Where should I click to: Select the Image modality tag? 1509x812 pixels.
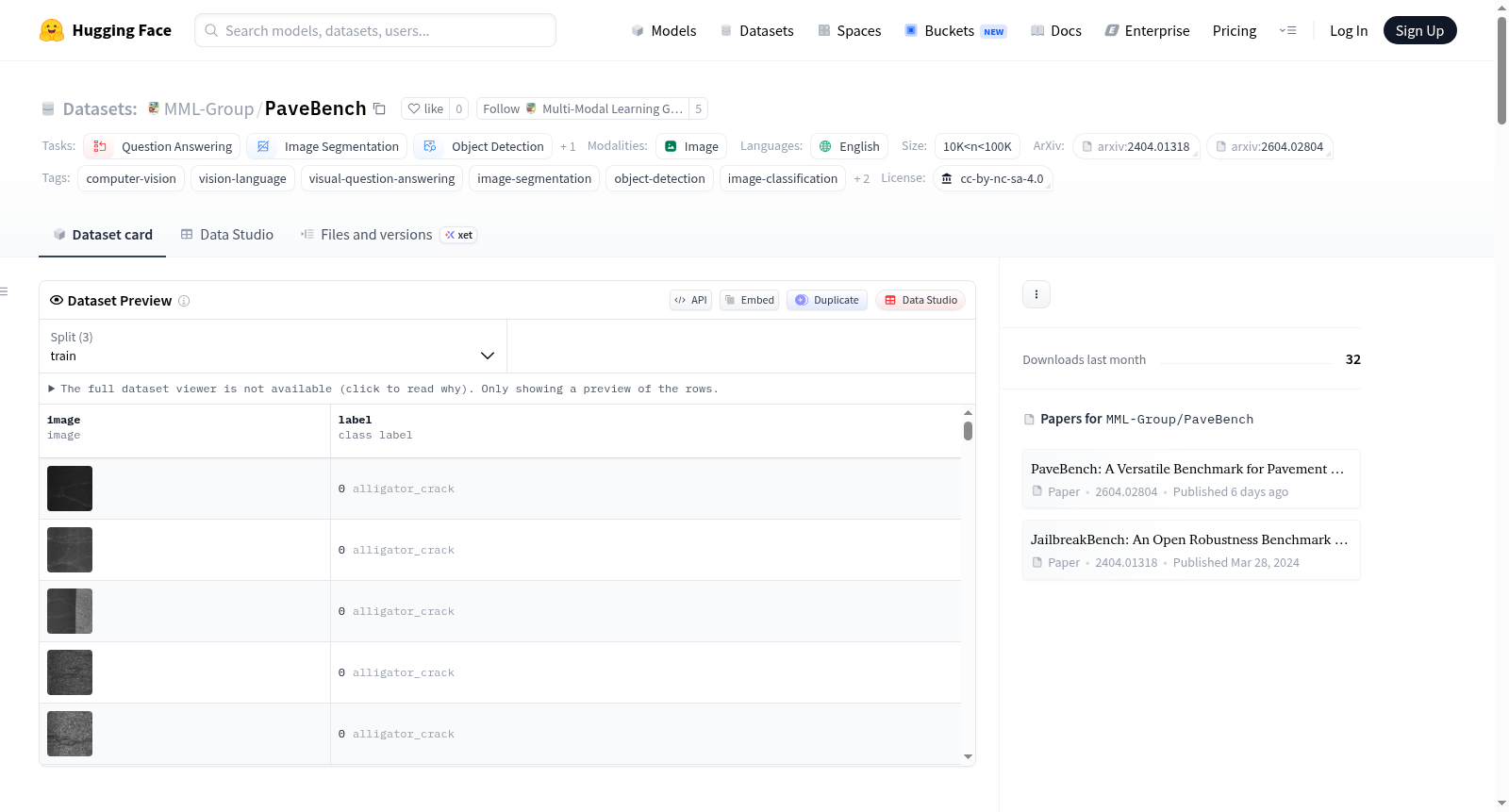(x=691, y=146)
